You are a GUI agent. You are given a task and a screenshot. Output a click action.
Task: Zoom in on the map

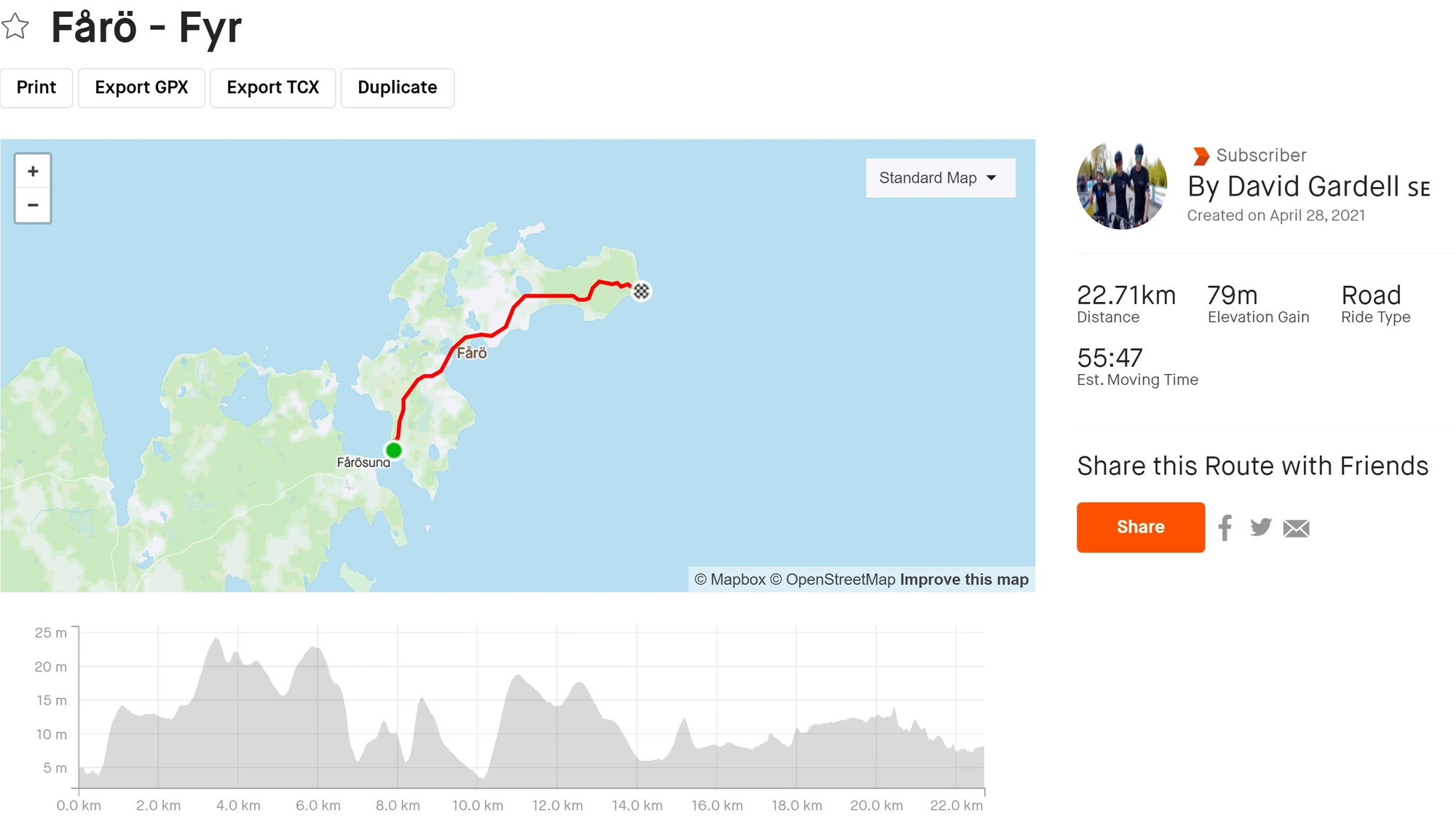(x=33, y=172)
